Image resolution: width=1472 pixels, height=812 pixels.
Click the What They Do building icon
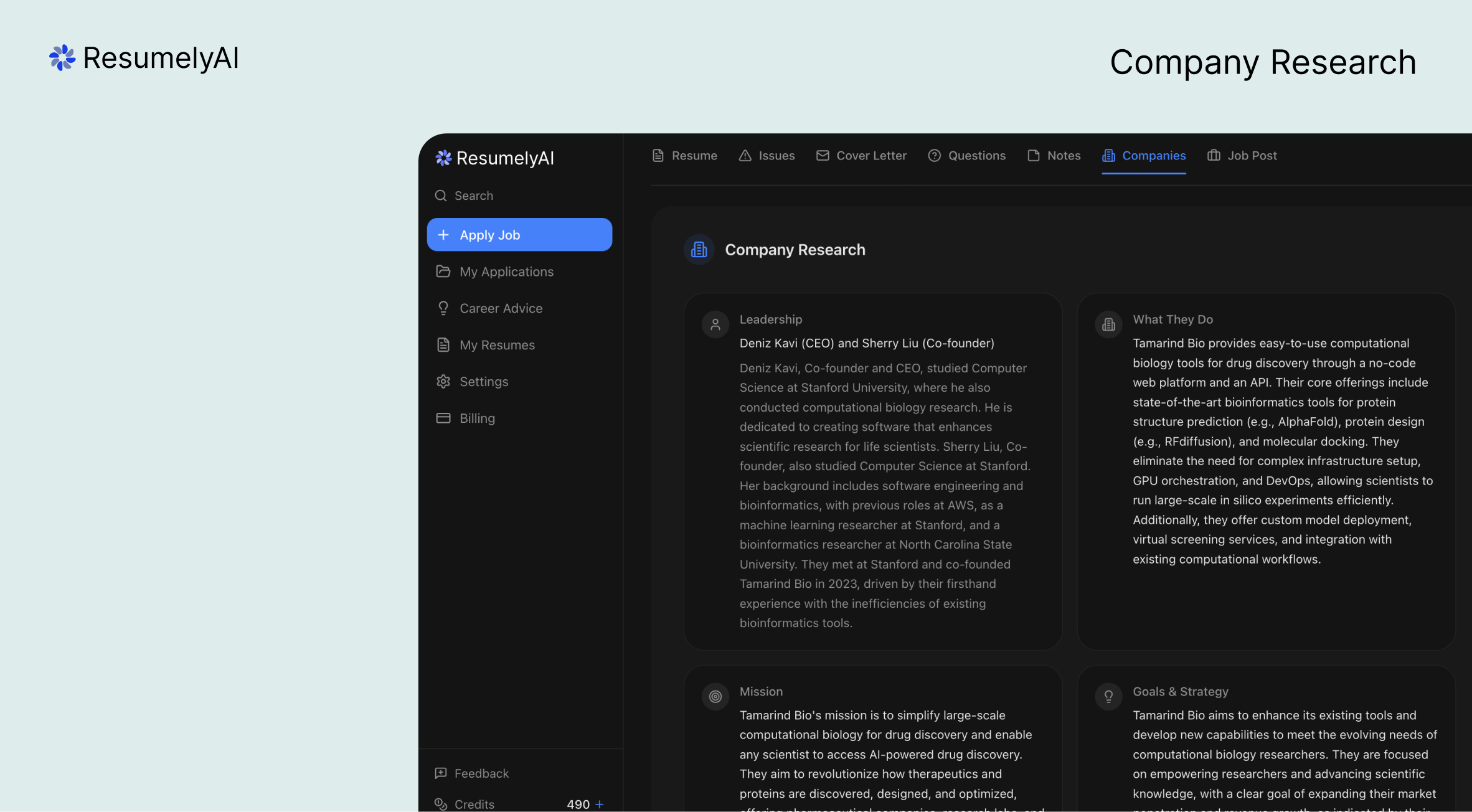[x=1108, y=324]
